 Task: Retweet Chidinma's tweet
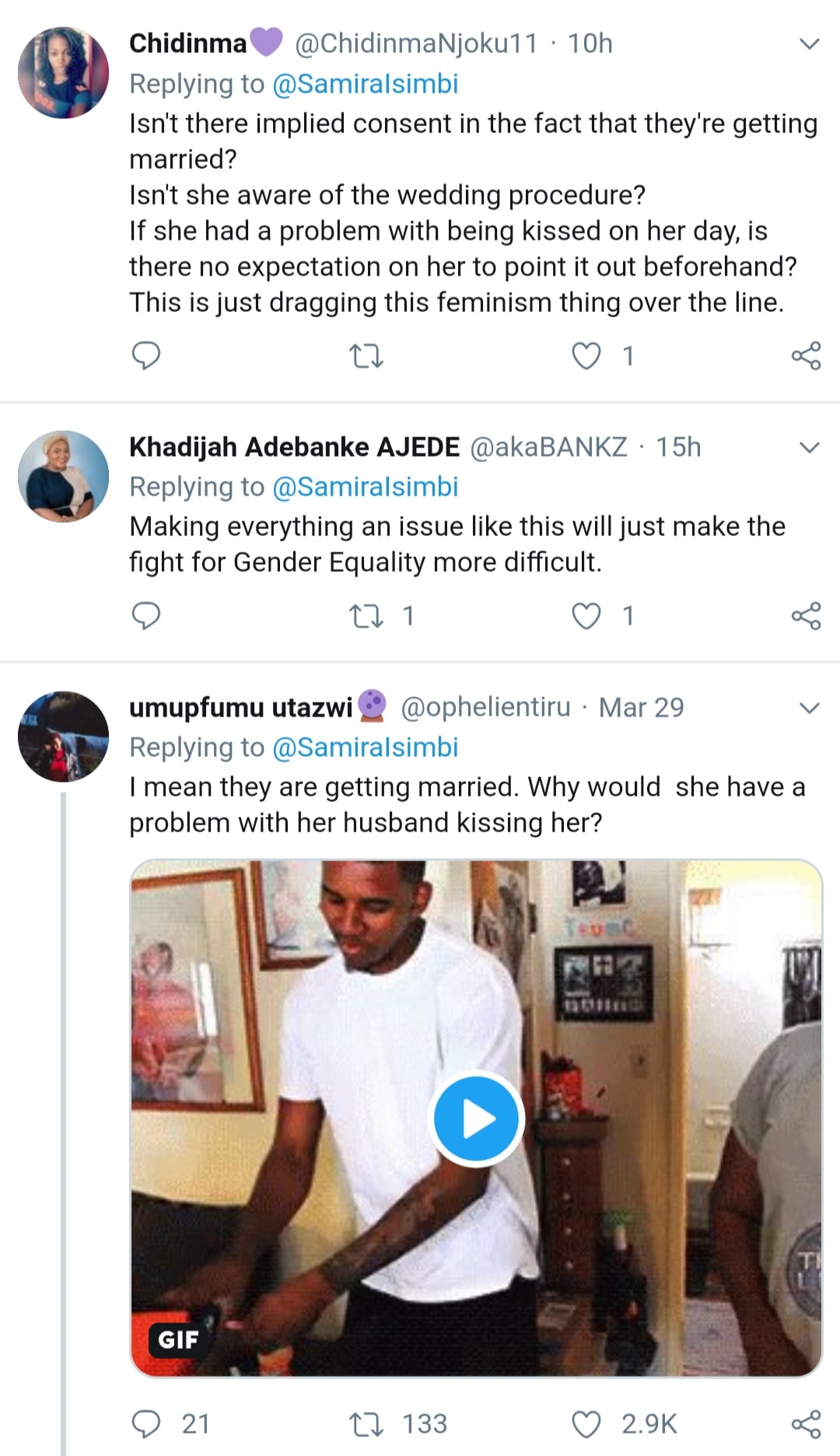click(366, 356)
